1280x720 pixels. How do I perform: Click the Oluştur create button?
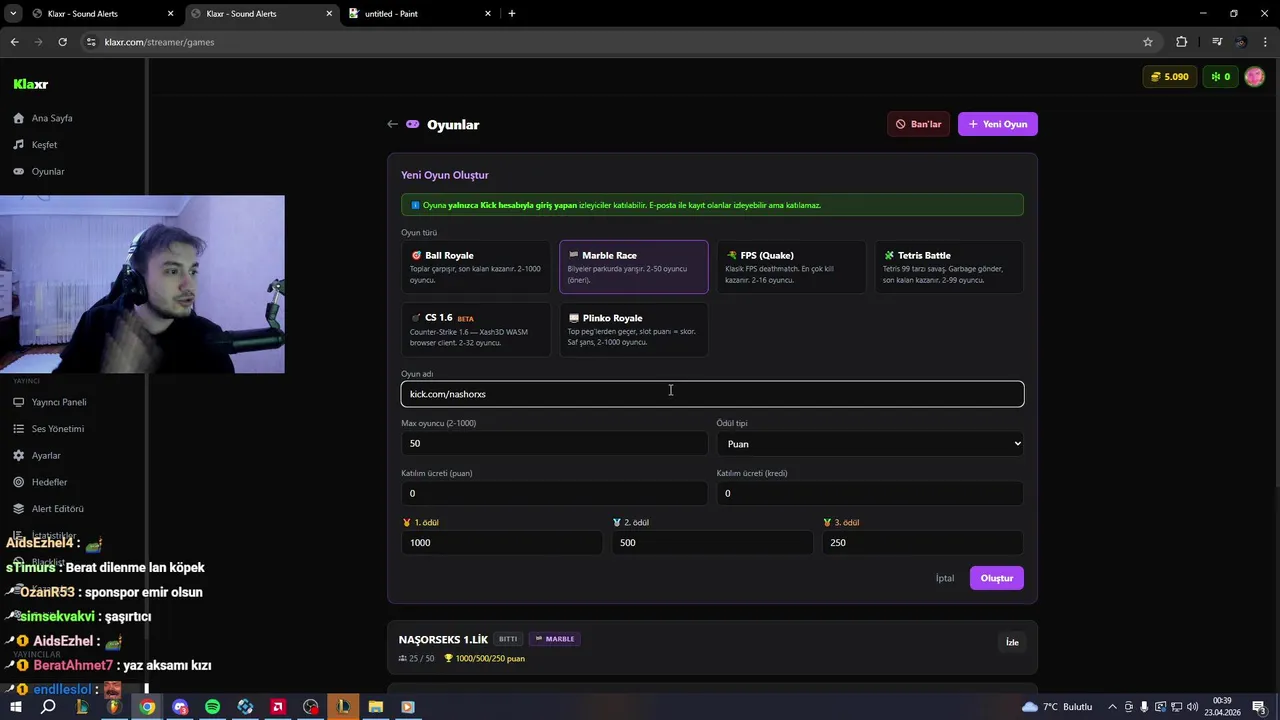coord(997,578)
